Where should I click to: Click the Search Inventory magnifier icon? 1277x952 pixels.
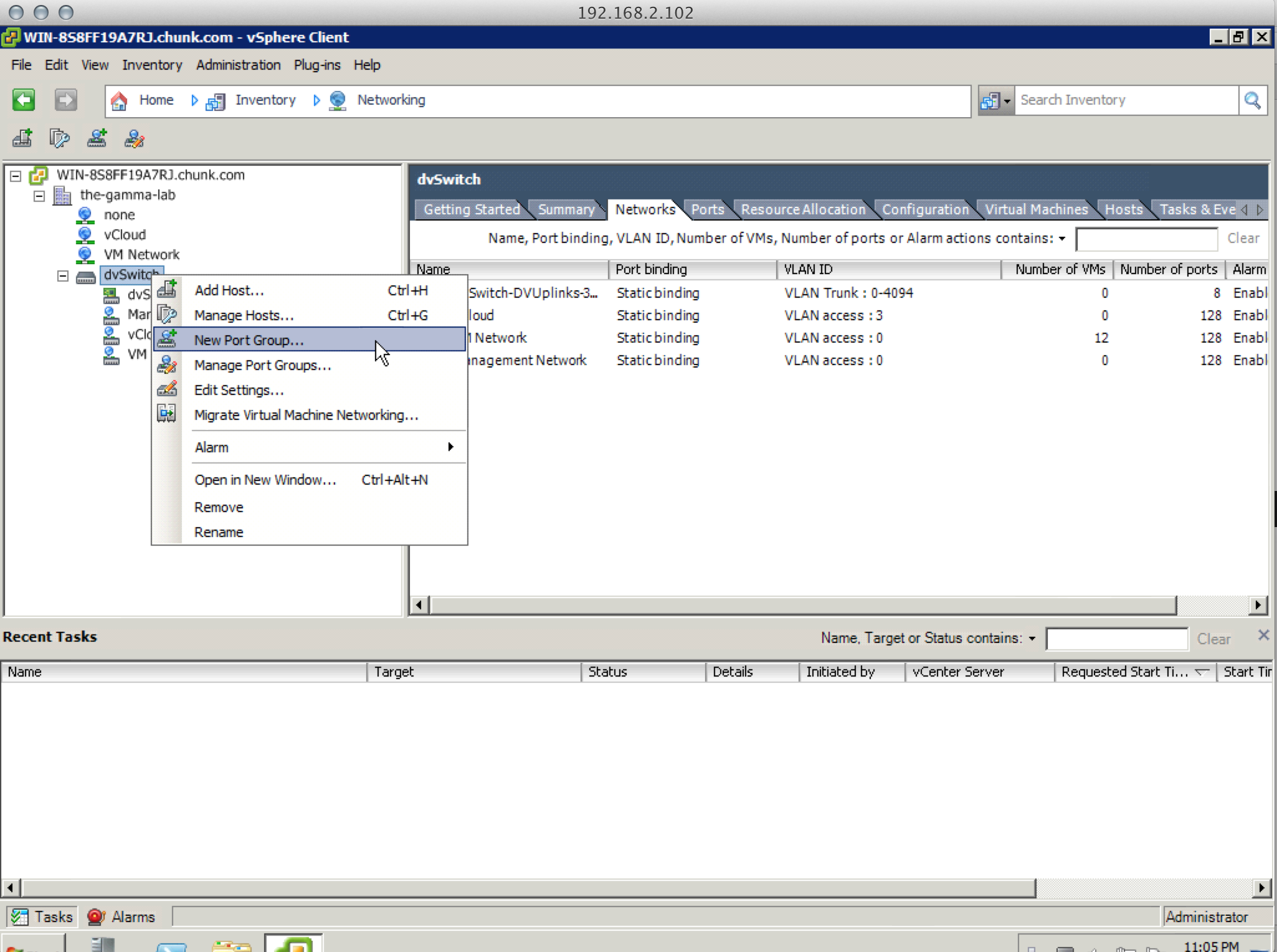1252,100
